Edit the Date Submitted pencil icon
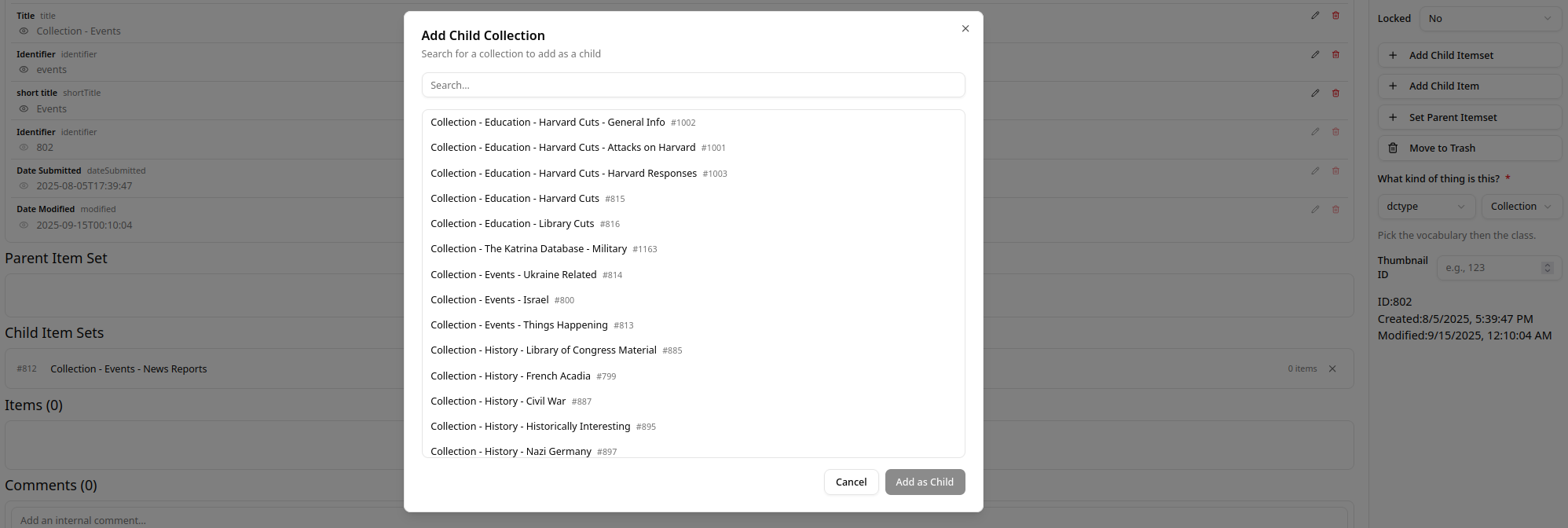 click(x=1315, y=170)
